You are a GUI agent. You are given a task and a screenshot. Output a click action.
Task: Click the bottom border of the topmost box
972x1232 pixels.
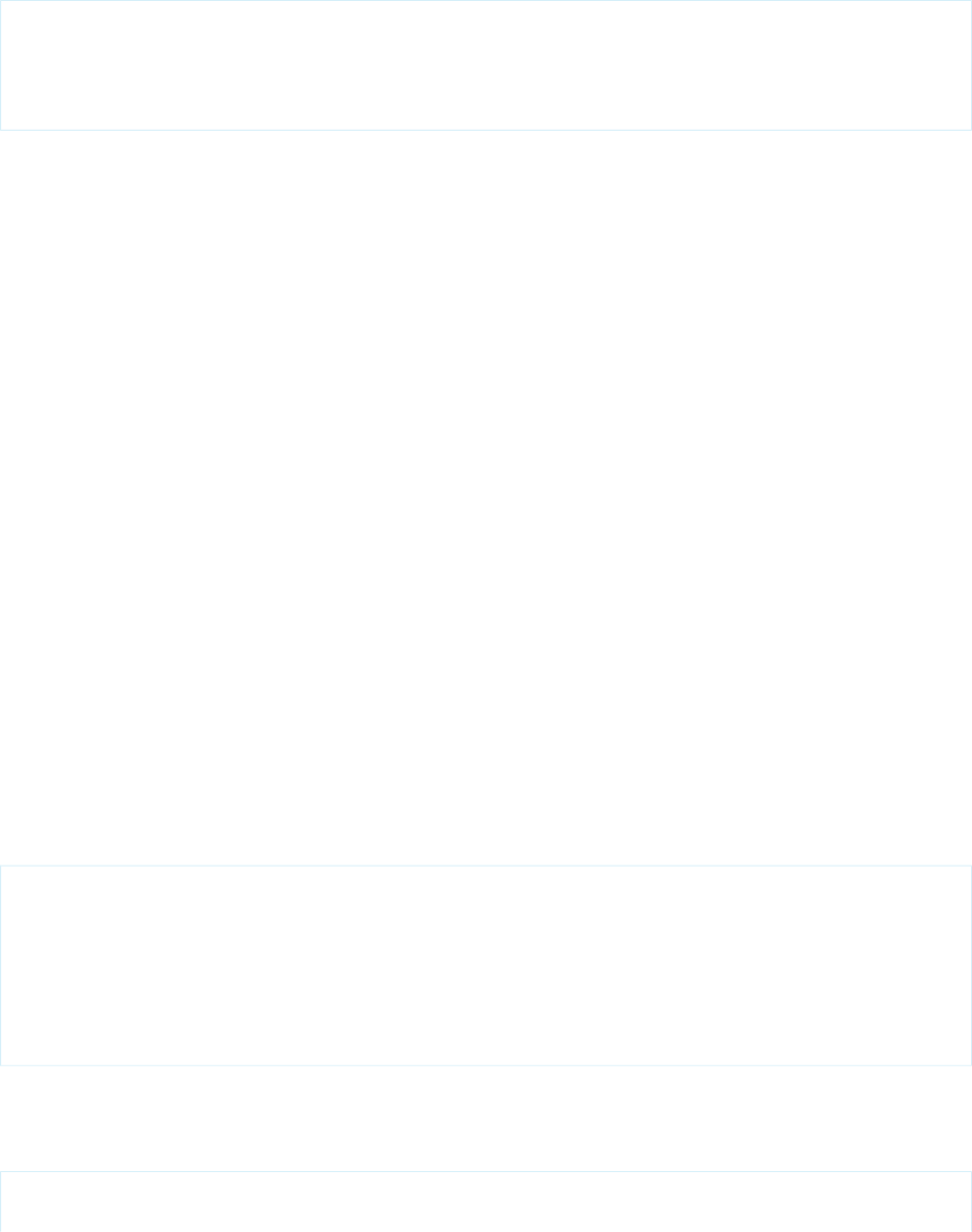pos(486,130)
